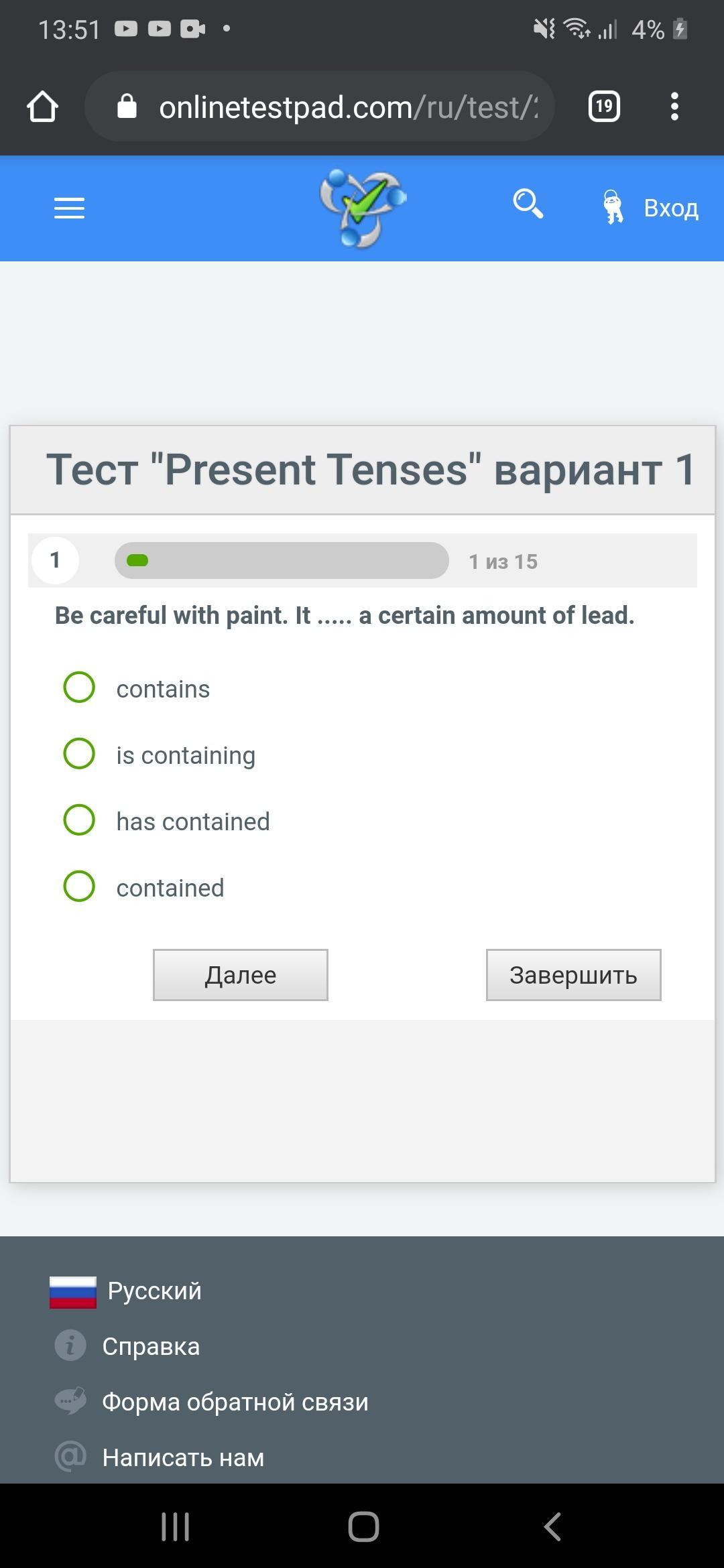Tap the browser home icon
This screenshot has width=724, height=1568.
[42, 107]
